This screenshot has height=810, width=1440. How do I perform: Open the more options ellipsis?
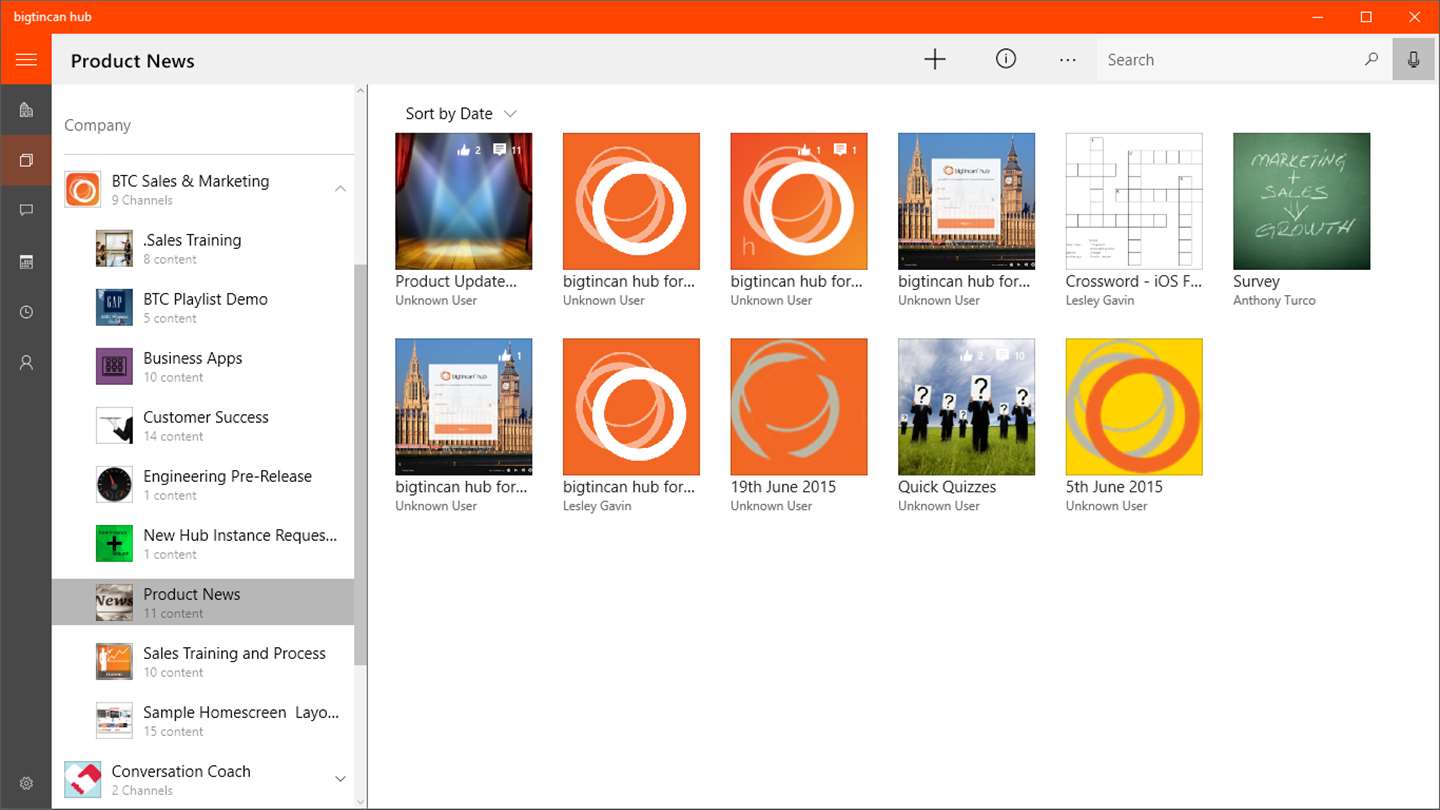point(1068,60)
